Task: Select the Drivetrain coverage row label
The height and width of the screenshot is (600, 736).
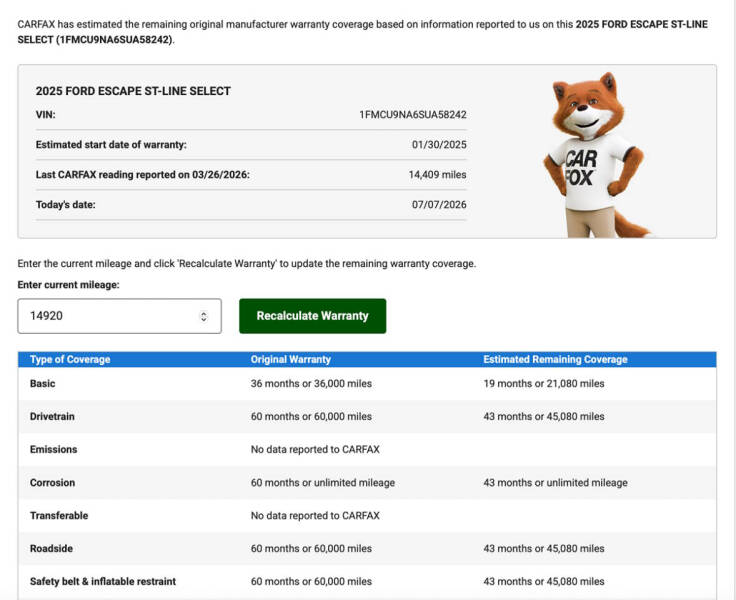Action: point(52,416)
